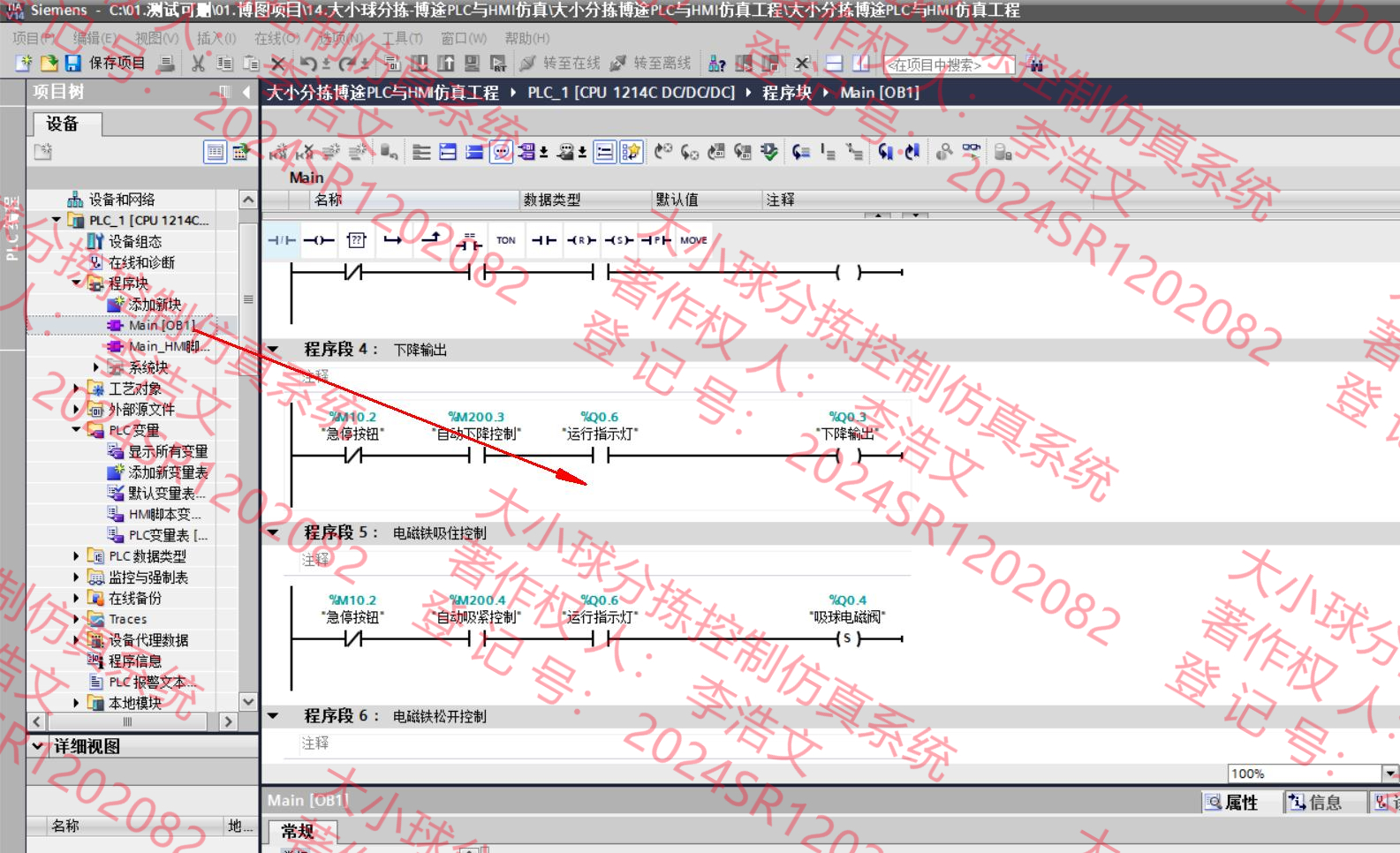This screenshot has height=853, width=1400.
Task: Open accessible devices icon with the question mark
Action: pos(717,64)
